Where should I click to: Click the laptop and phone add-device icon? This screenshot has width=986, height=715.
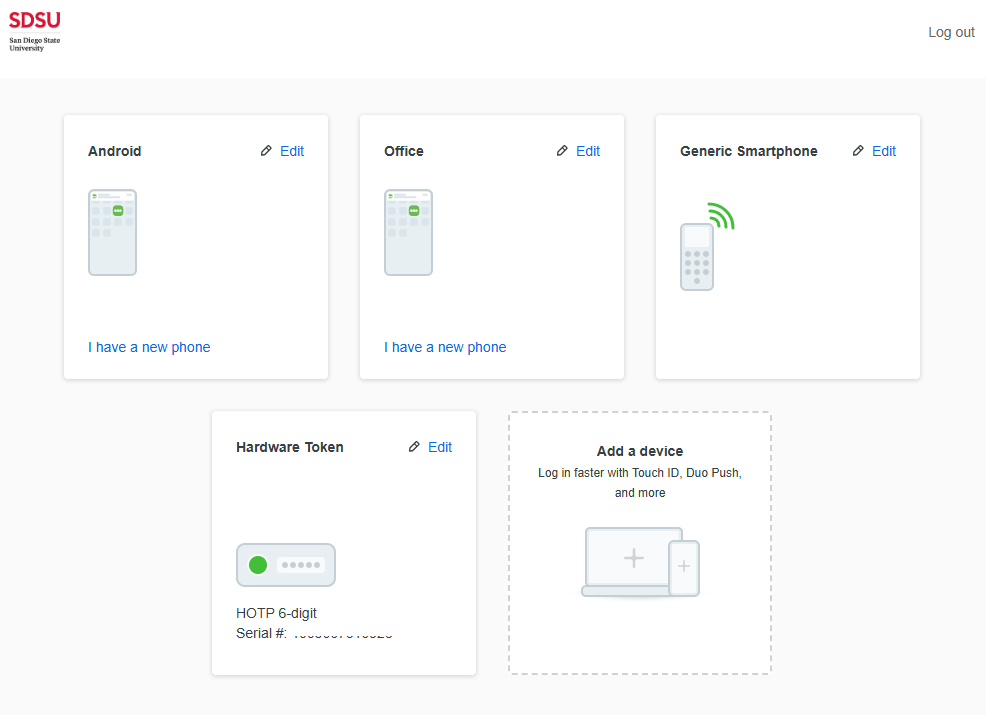tap(640, 562)
